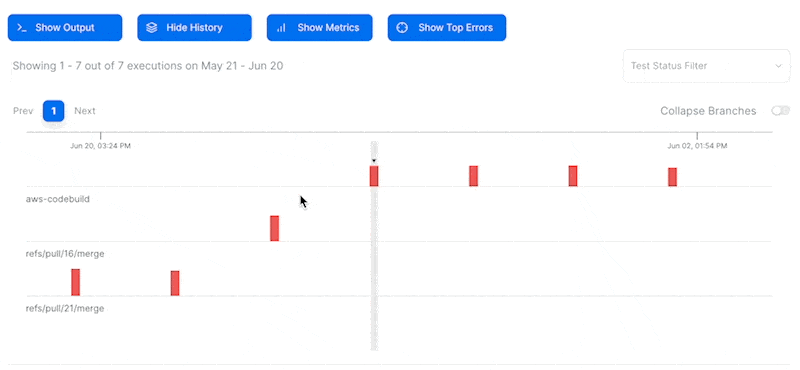The image size is (800, 370).
Task: Select the highlighted aws-codebuild failed execution bar
Action: pyautogui.click(x=374, y=176)
